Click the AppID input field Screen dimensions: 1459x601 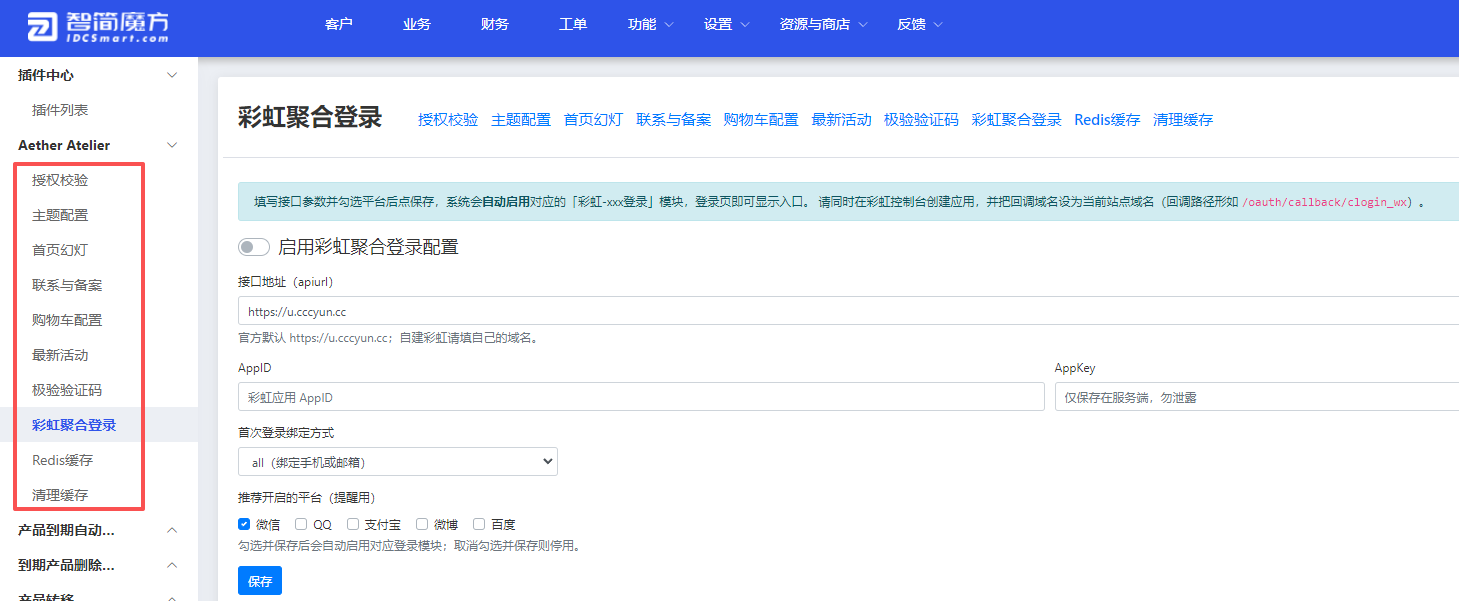[641, 397]
